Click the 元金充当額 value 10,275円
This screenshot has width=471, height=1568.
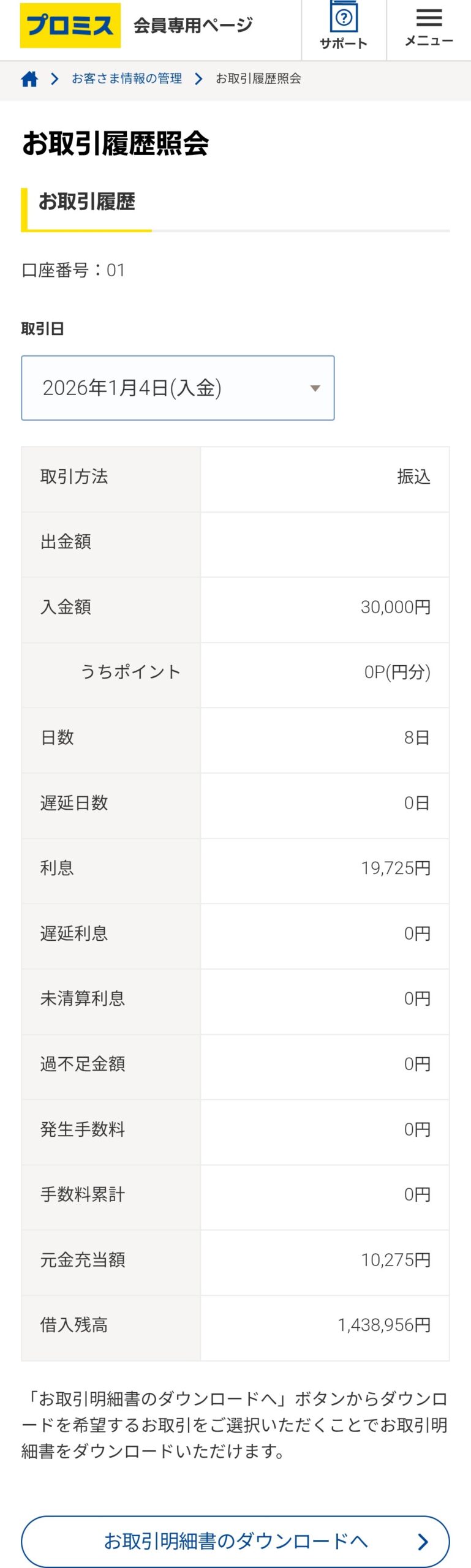coord(396,1260)
